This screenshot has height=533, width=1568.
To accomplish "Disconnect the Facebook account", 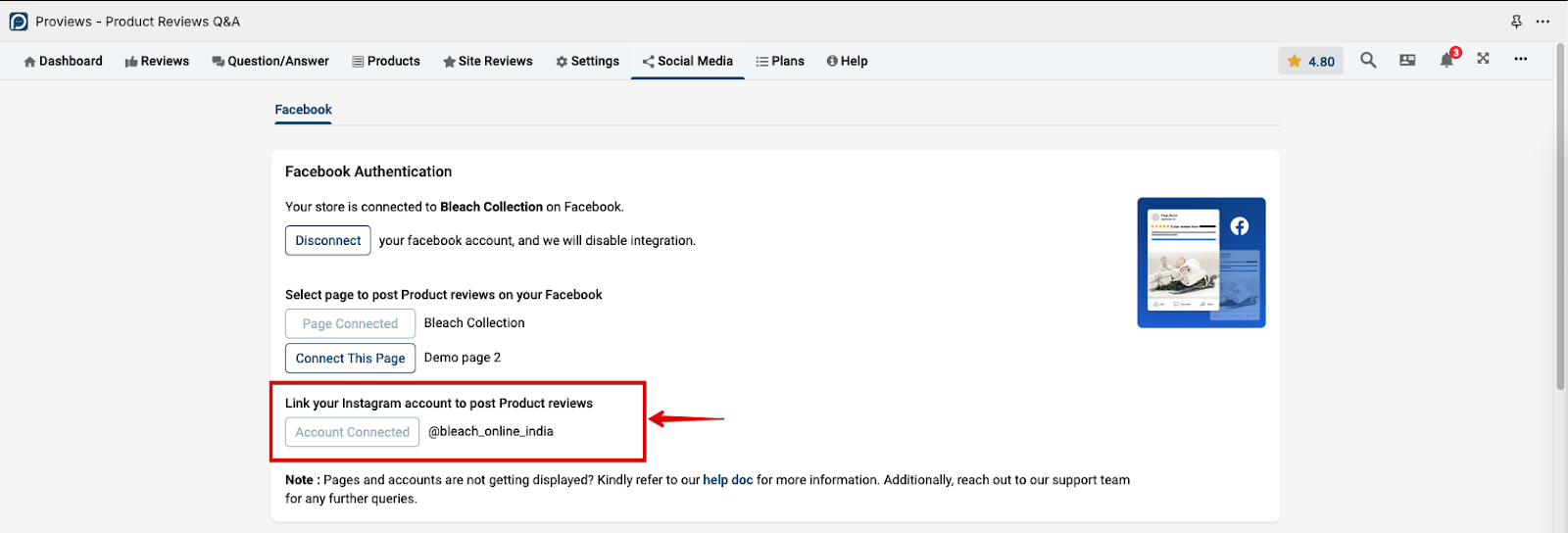I will (328, 240).
